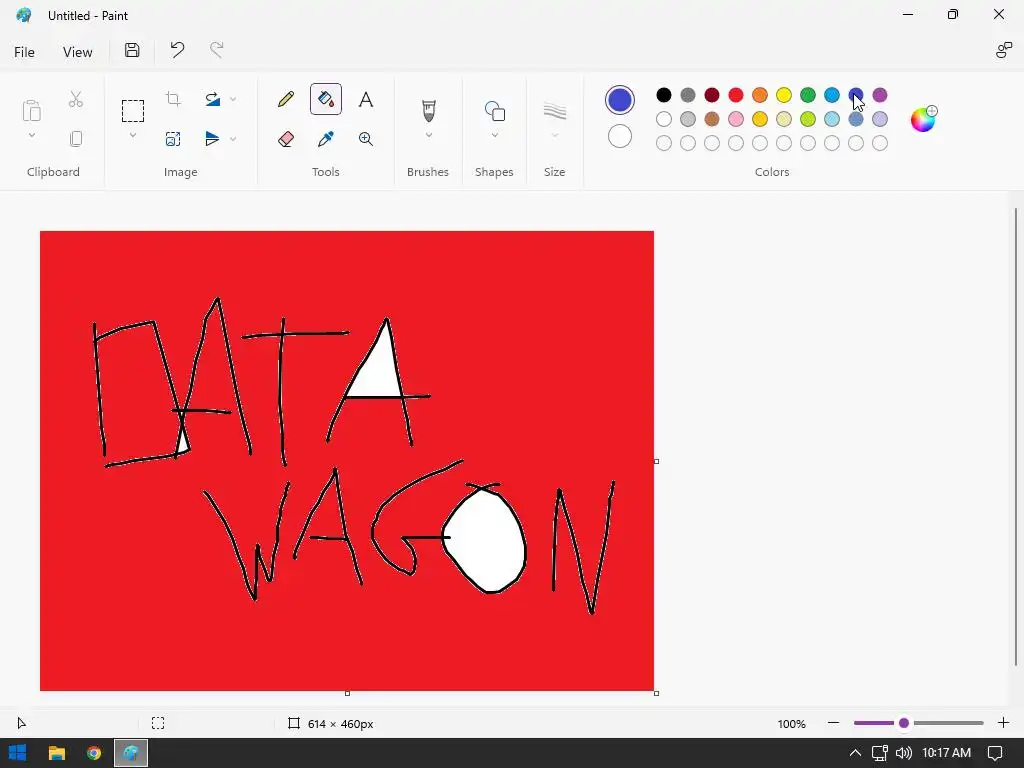Screen dimensions: 1024x768
Task: Click the Redo arrow
Action: tap(216, 50)
